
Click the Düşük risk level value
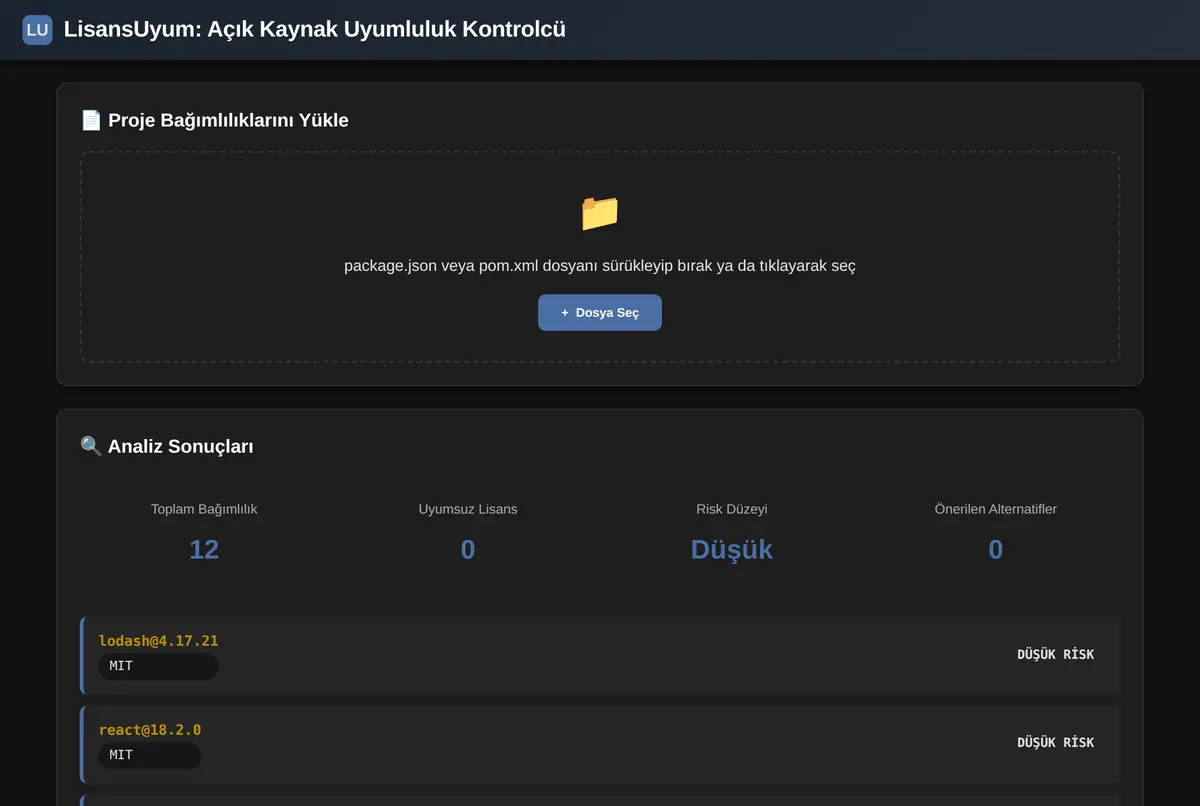pyautogui.click(x=732, y=549)
